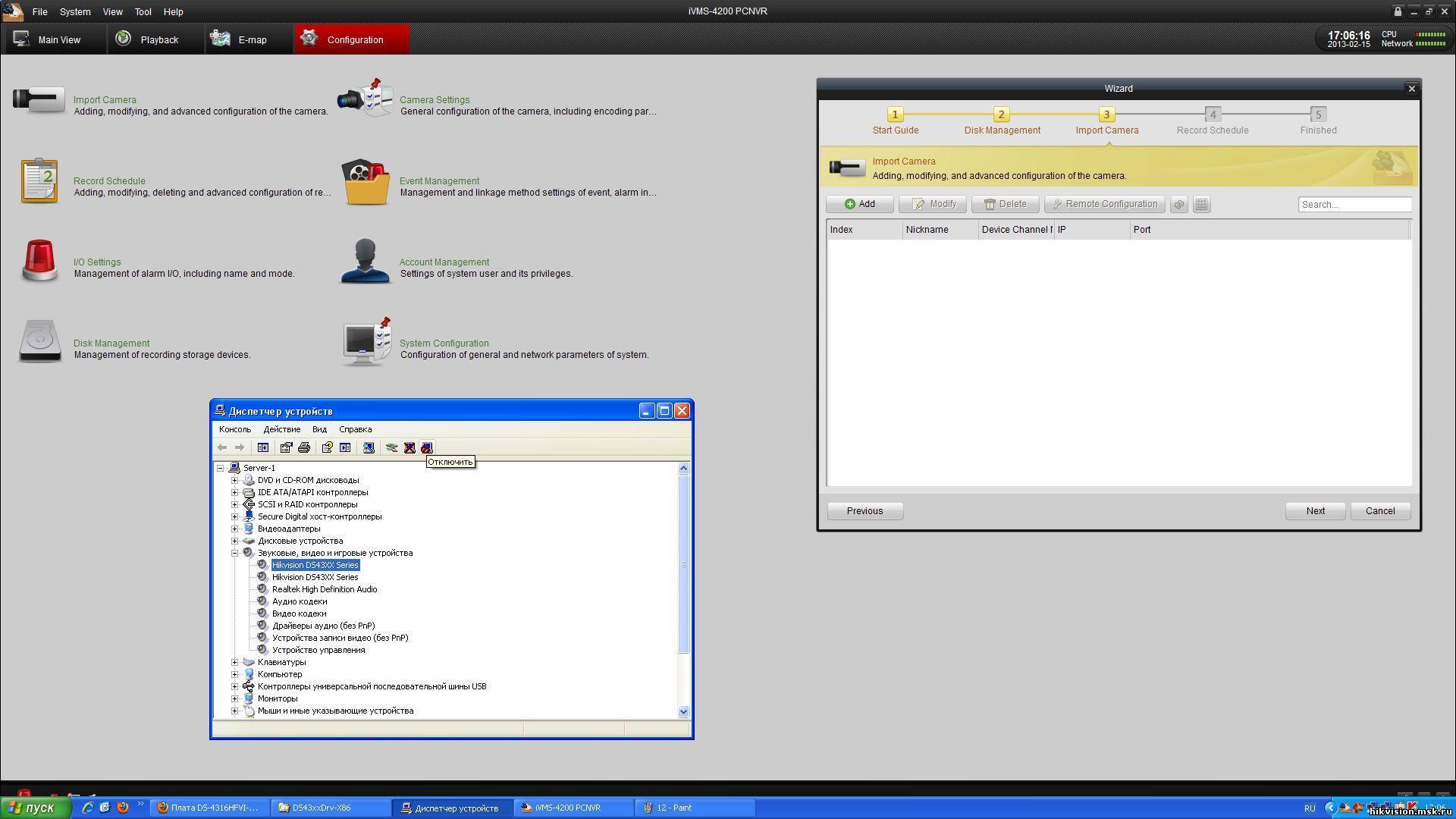
Task: Expand IDE ATA/ATAPI контроллеры node
Action: pos(235,493)
